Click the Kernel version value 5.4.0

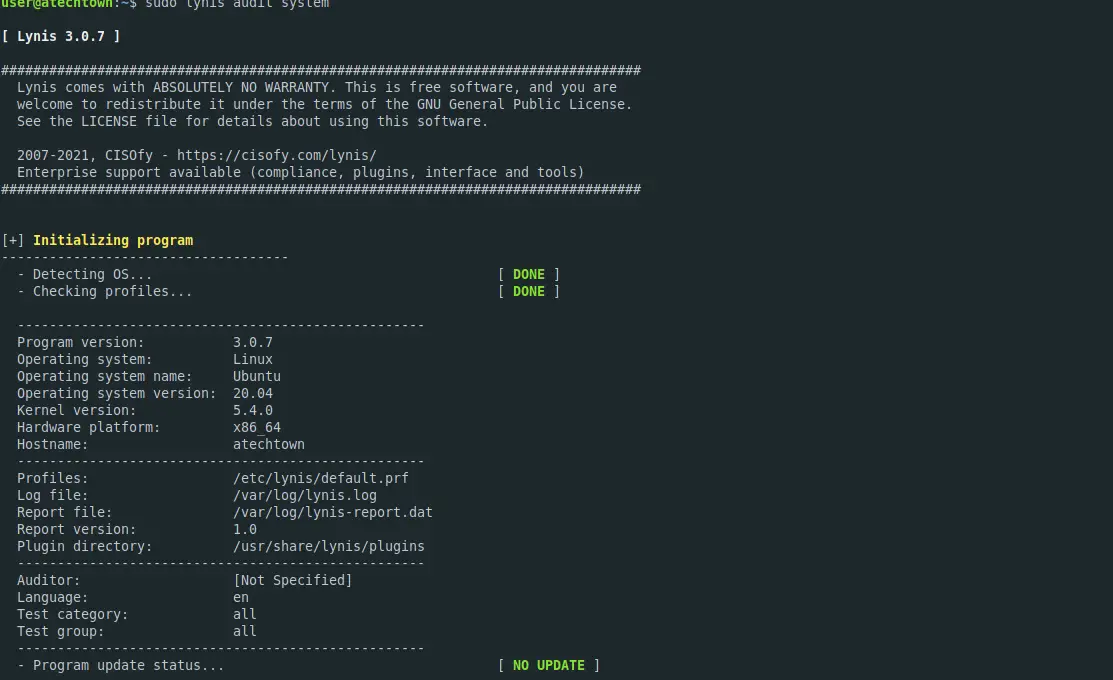pos(253,410)
